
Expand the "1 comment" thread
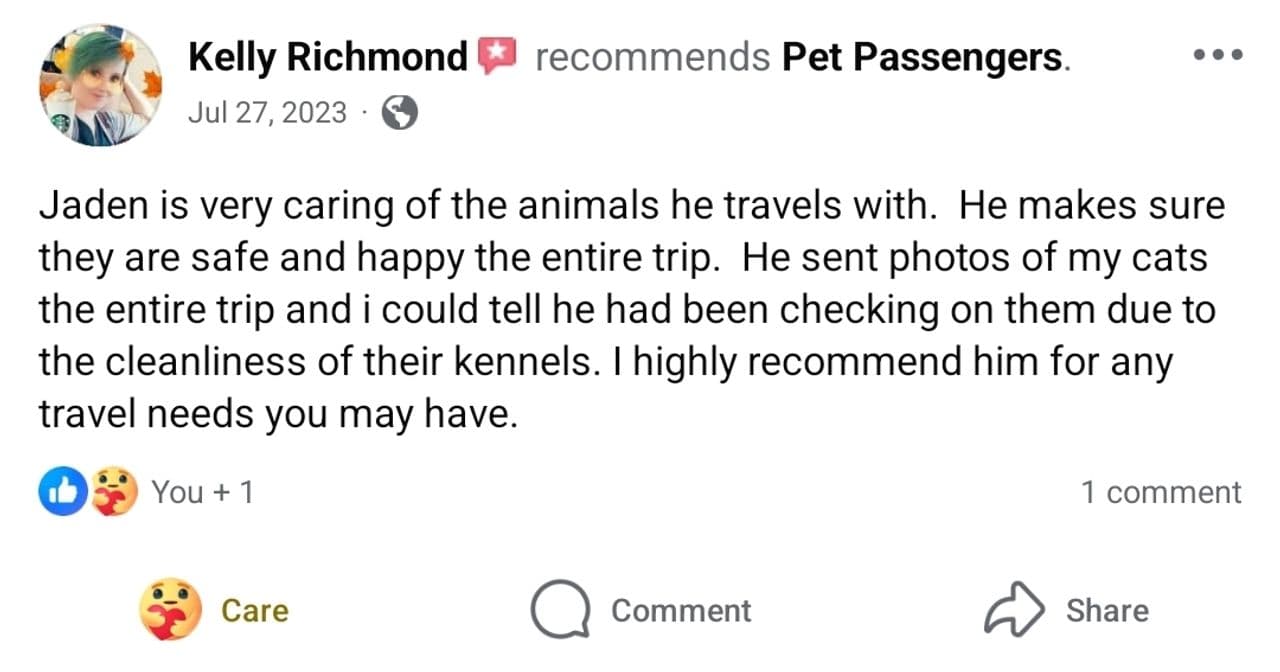1160,492
